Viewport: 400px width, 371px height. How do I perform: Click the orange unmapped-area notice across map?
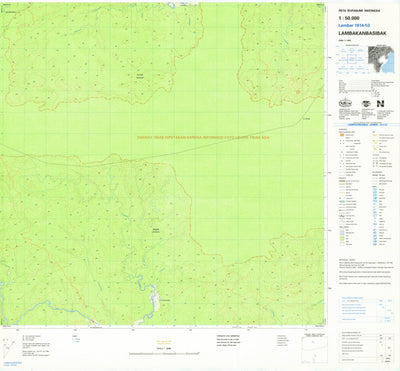pos(204,137)
